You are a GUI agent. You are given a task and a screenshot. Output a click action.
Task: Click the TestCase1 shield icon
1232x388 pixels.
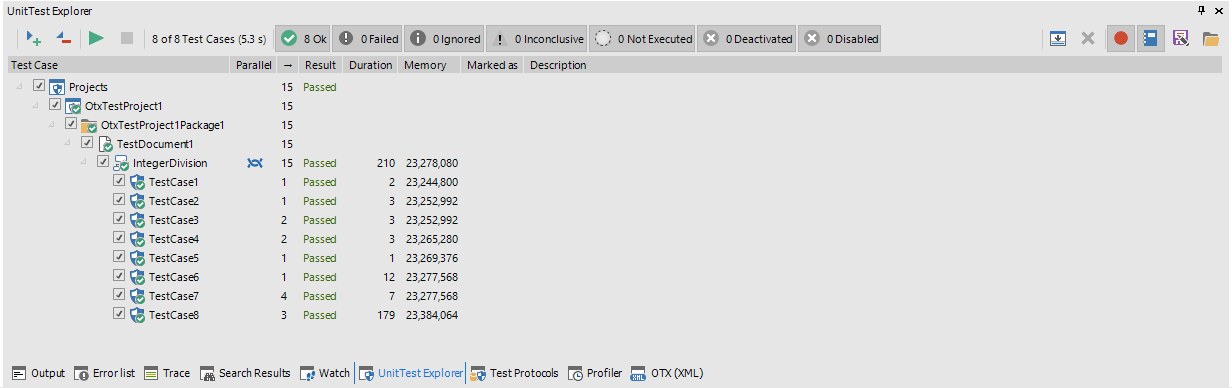137,182
